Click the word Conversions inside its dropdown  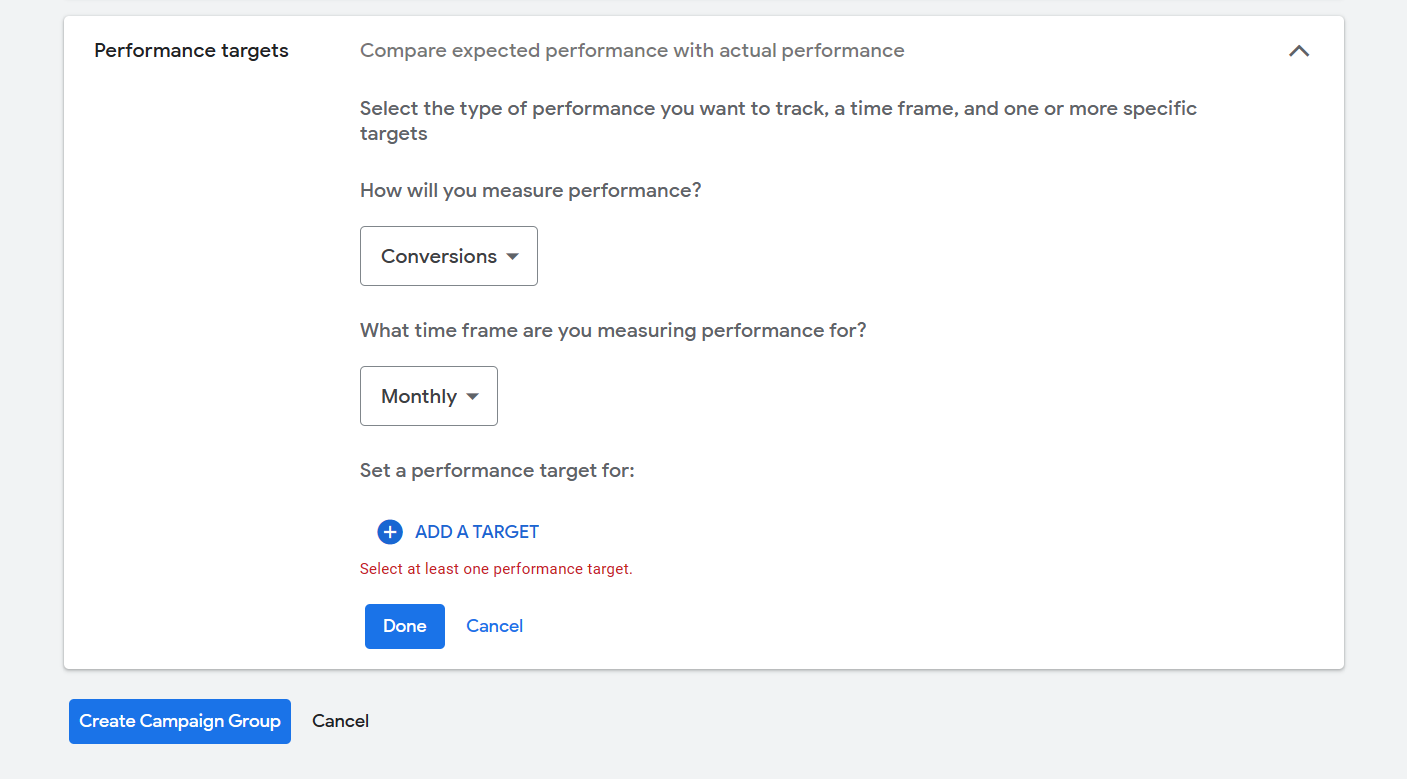(439, 256)
